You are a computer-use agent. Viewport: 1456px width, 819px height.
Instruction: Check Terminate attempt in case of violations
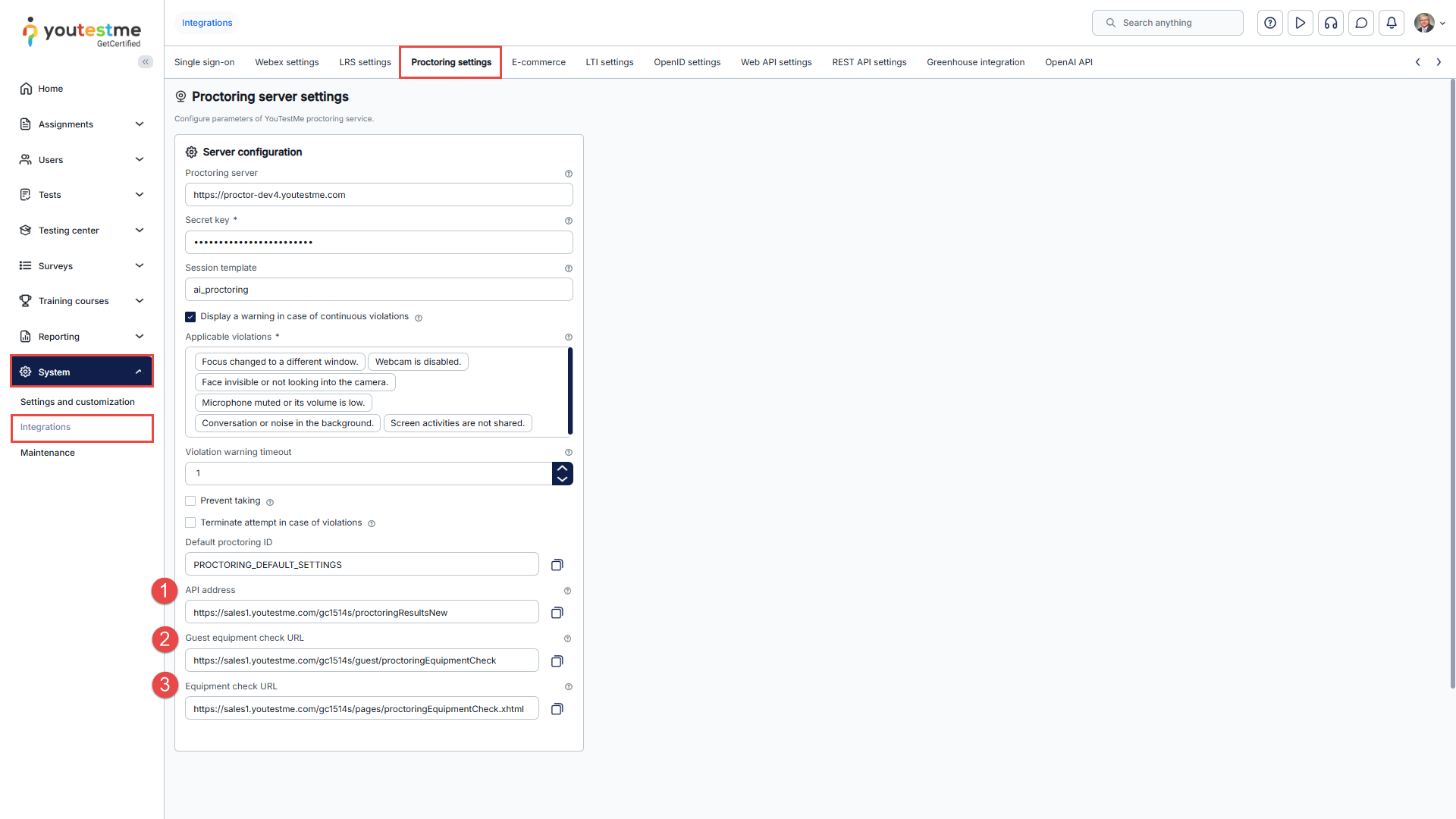tap(190, 523)
